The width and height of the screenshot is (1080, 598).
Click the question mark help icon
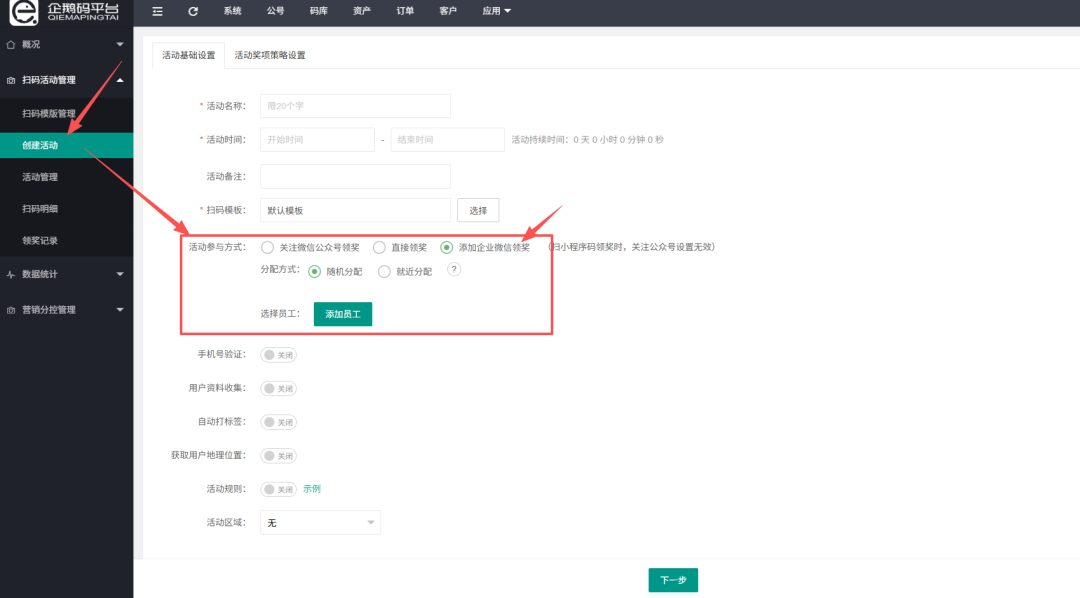pyautogui.click(x=454, y=270)
